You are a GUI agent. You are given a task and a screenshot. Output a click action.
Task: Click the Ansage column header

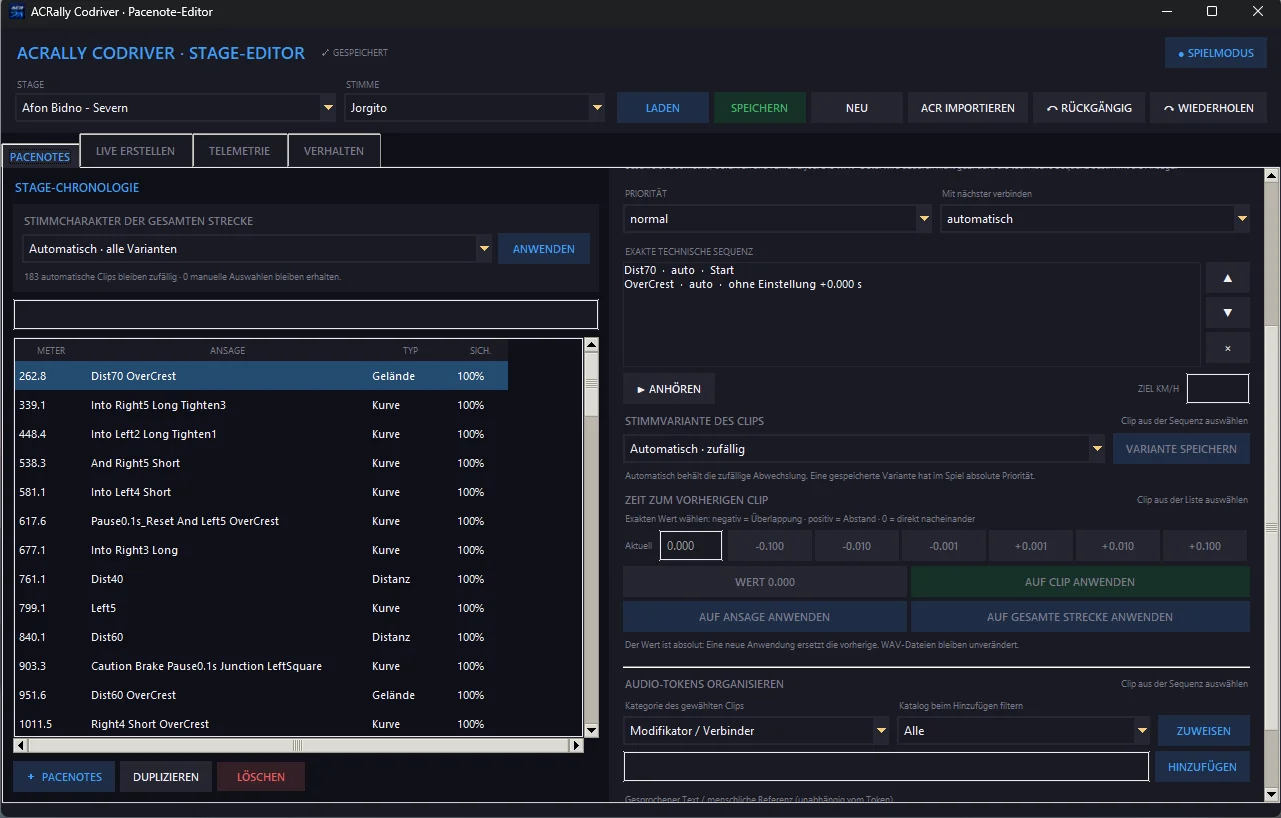coord(227,351)
